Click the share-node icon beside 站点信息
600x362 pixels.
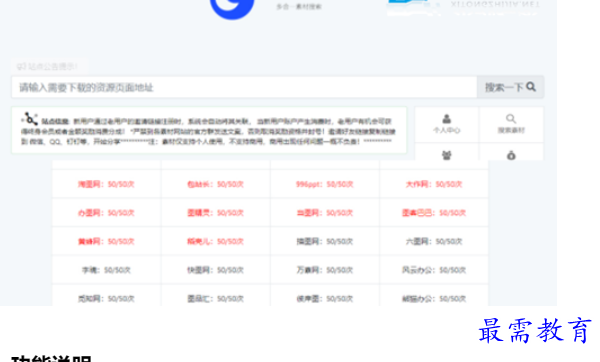pyautogui.click(x=30, y=119)
